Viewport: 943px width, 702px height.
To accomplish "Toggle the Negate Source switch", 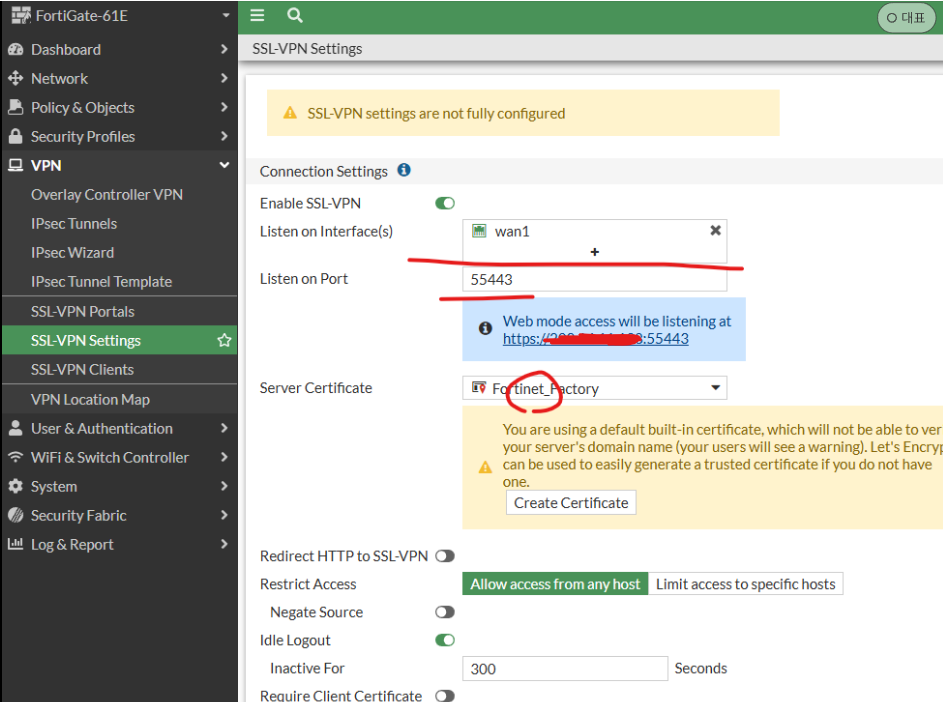I will (x=445, y=612).
